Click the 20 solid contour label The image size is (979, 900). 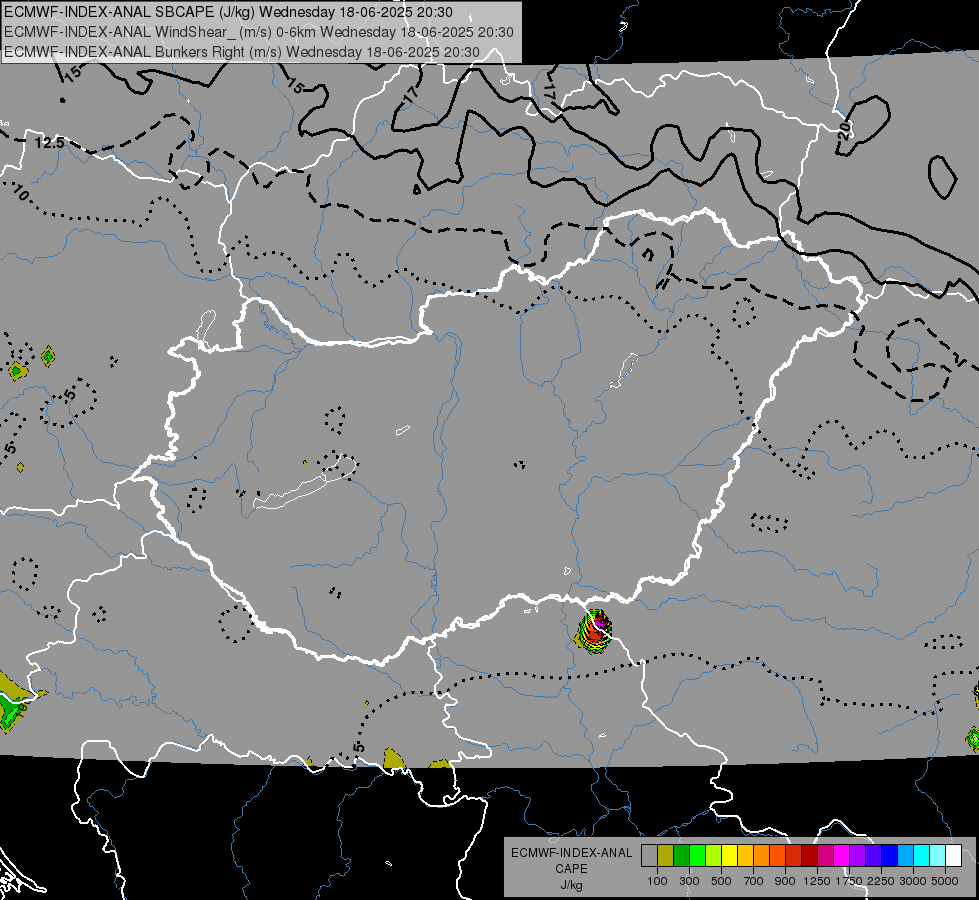click(845, 129)
